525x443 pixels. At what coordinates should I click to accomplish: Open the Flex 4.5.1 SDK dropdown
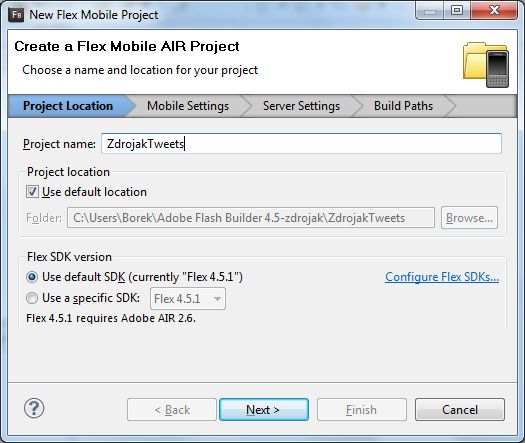[188, 298]
